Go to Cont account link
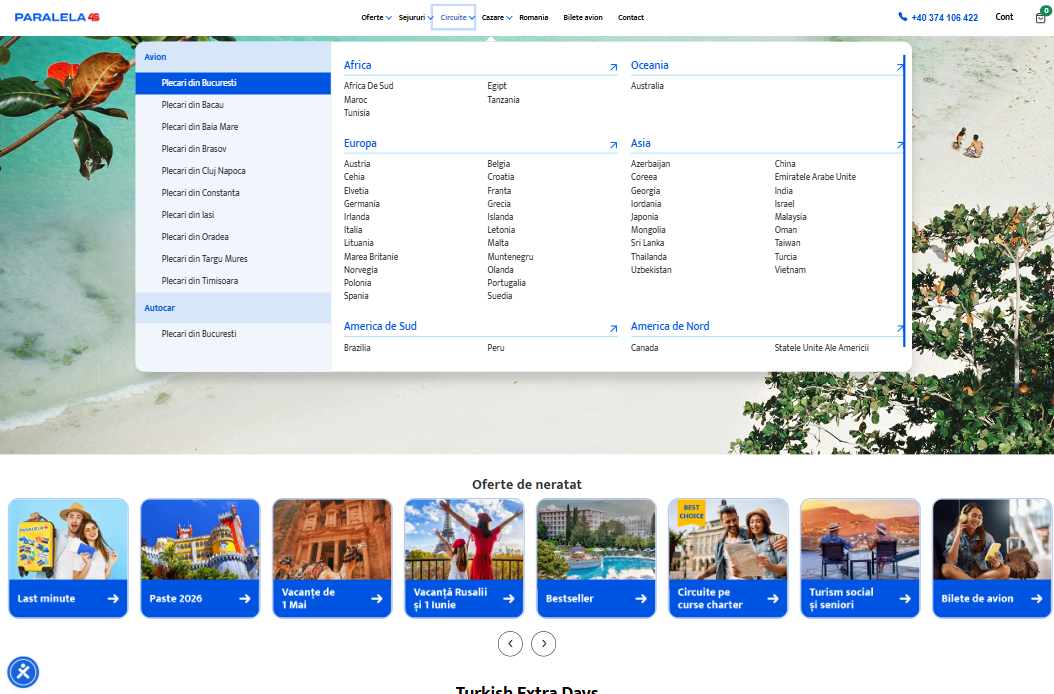The width and height of the screenshot is (1054, 694). point(1004,17)
